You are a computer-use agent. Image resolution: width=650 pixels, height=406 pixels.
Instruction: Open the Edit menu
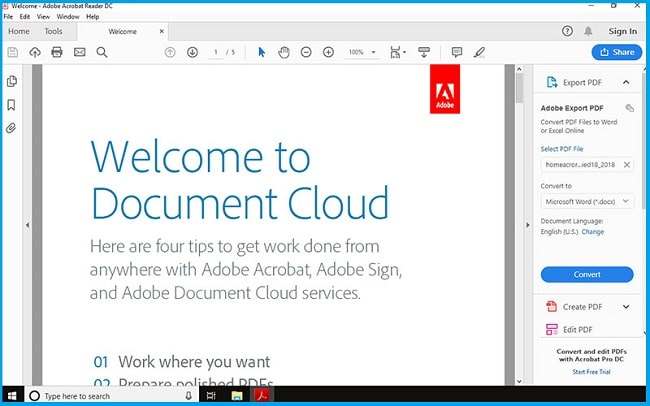[25, 17]
